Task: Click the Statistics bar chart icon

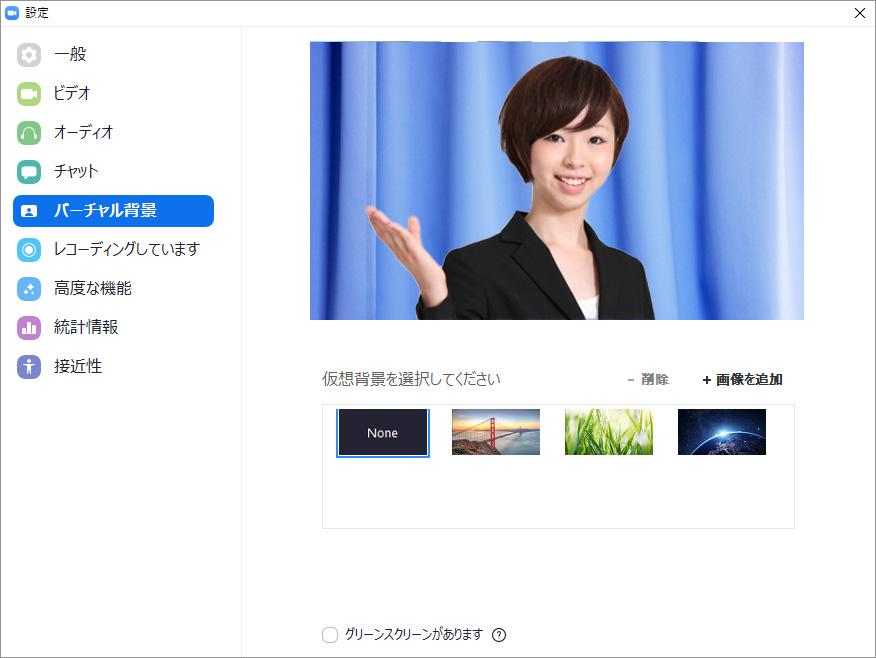Action: [29, 328]
